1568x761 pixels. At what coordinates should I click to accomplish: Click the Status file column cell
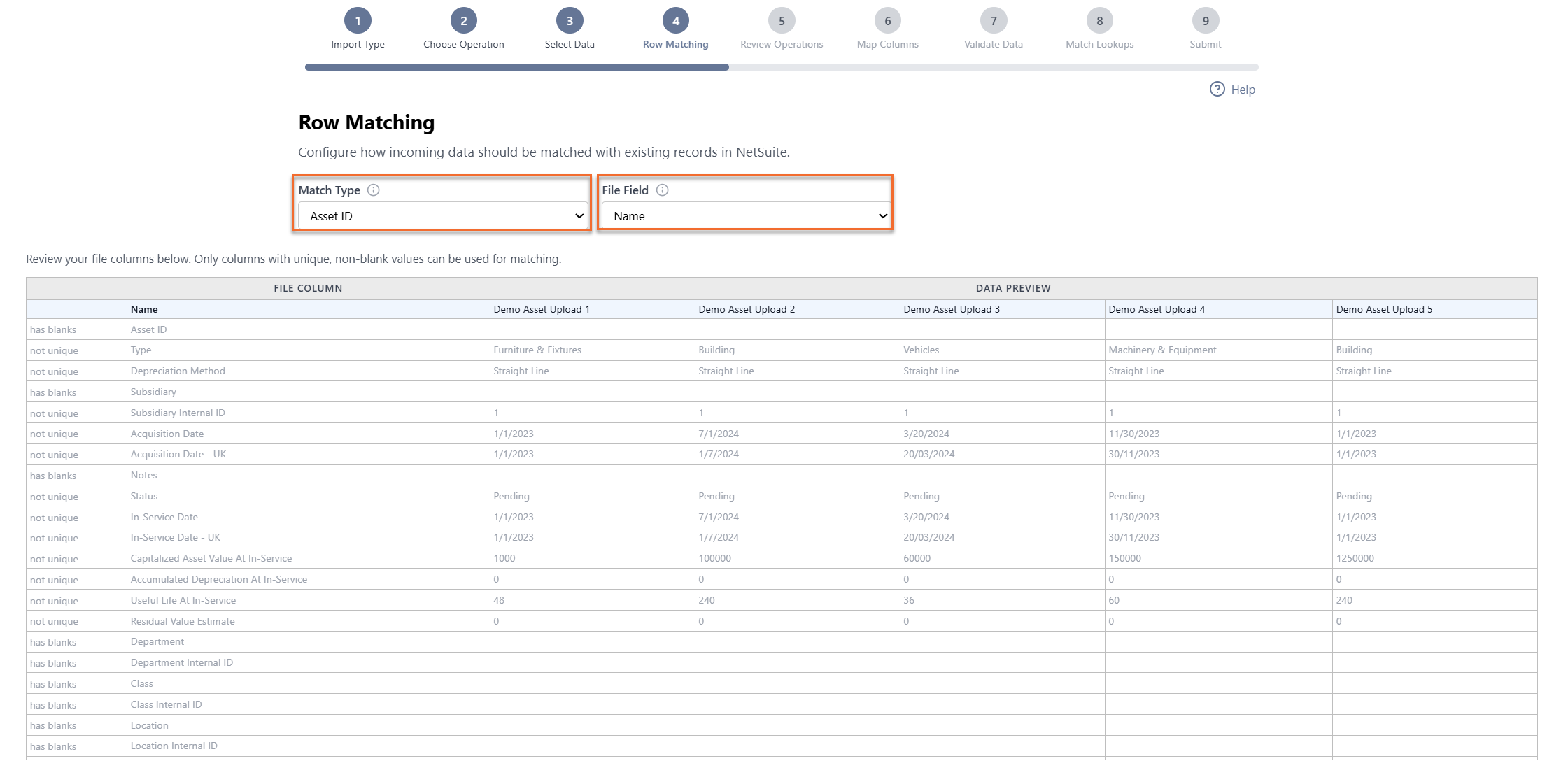(x=308, y=496)
